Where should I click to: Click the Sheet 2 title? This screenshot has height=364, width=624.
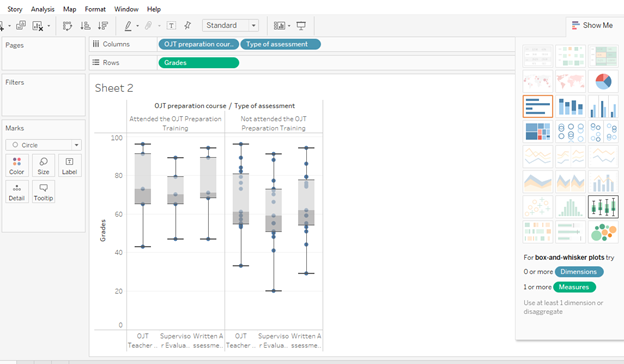click(114, 88)
